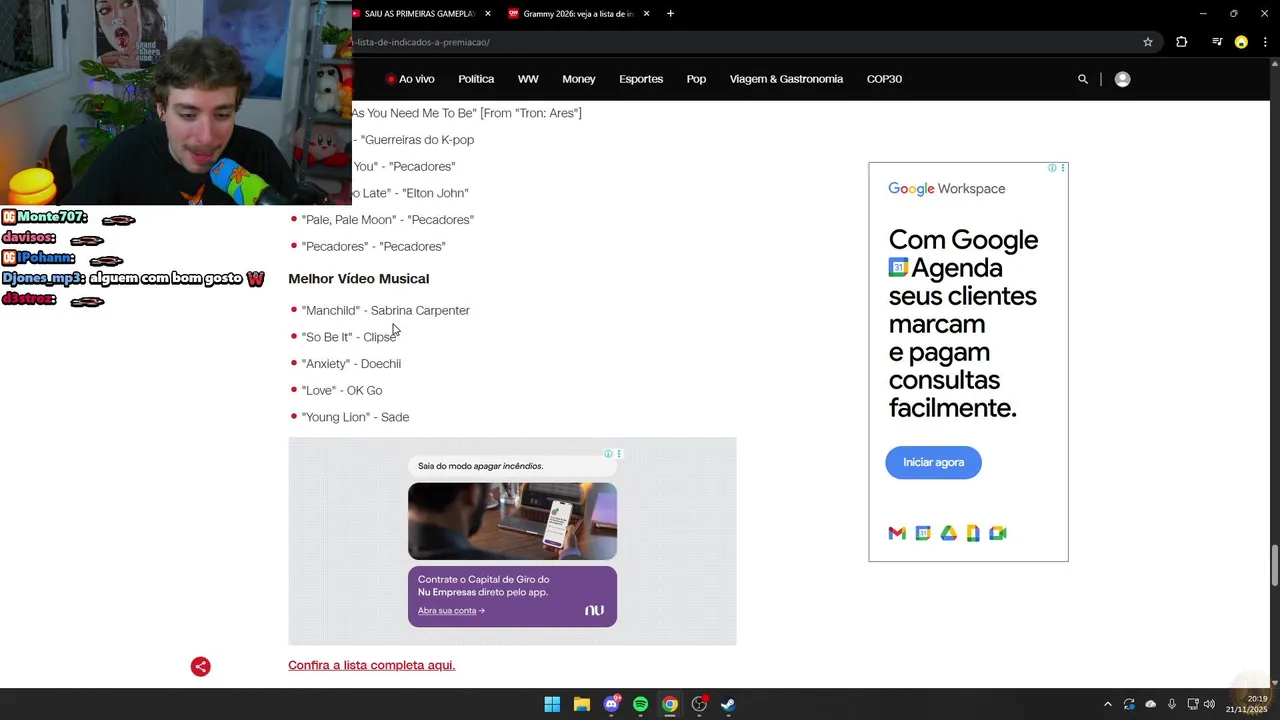Open the ad info icon on Workspace ad
This screenshot has height=720, width=1280.
(1052, 168)
